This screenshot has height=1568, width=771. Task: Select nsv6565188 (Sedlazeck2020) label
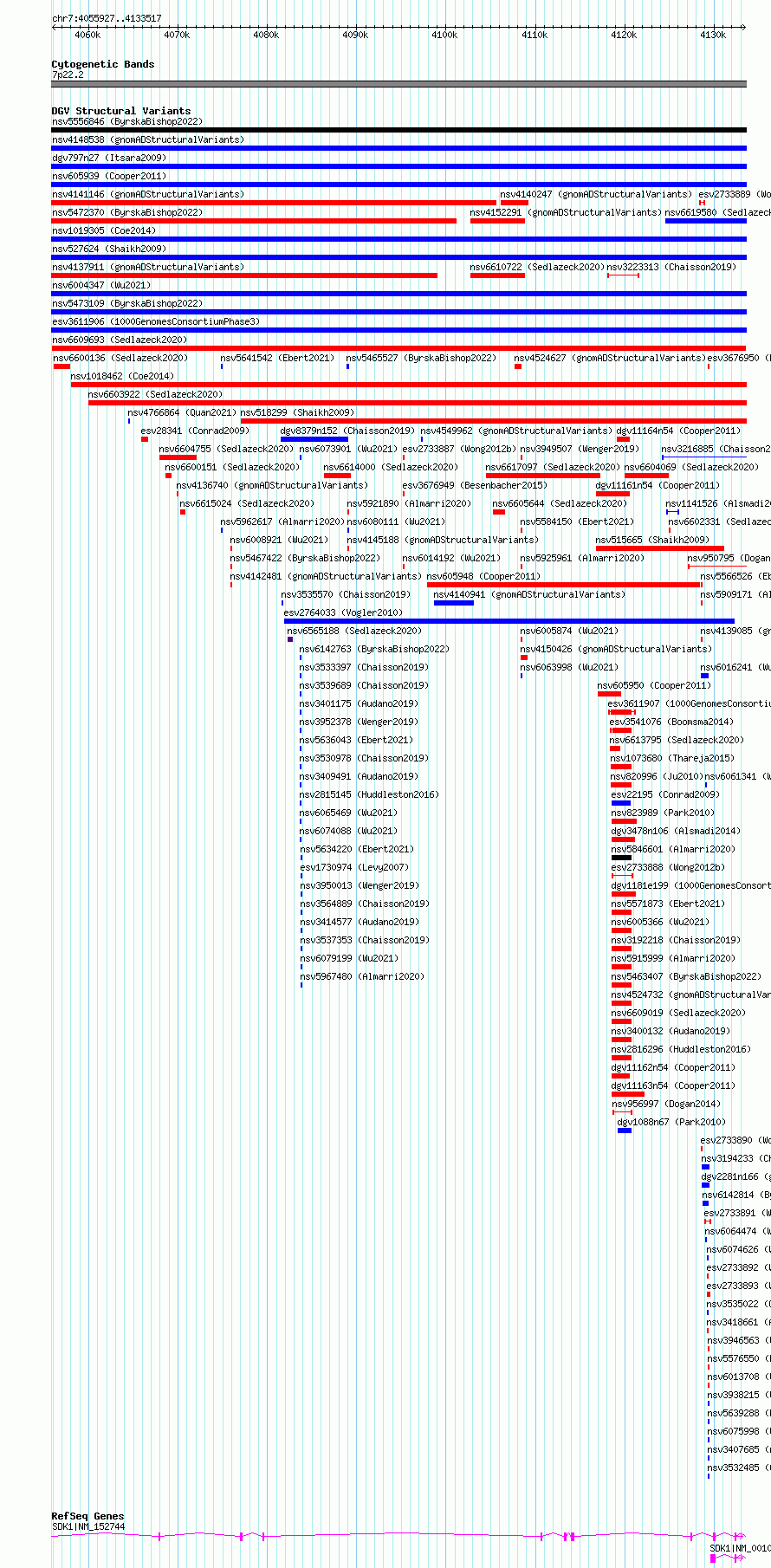click(x=354, y=631)
